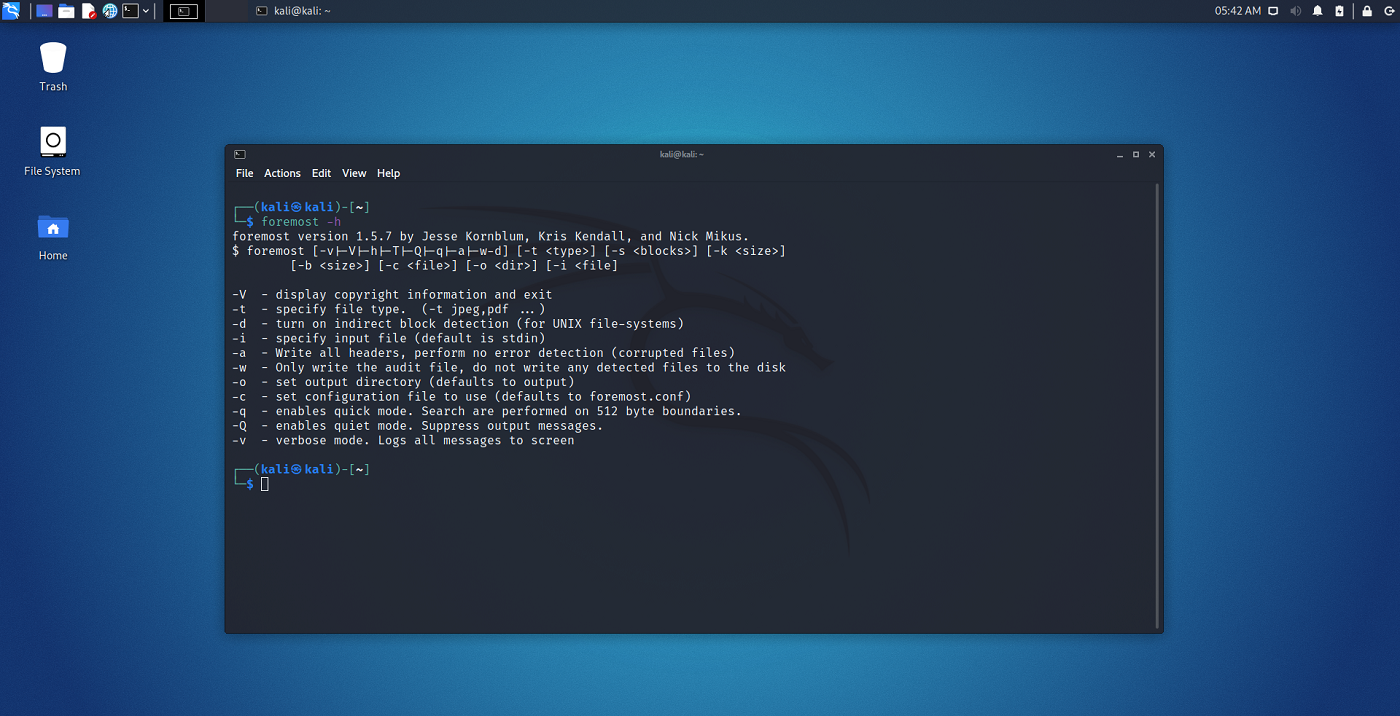Launch the file manager from the panel
Screen dimensions: 1400x716
click(x=66, y=11)
